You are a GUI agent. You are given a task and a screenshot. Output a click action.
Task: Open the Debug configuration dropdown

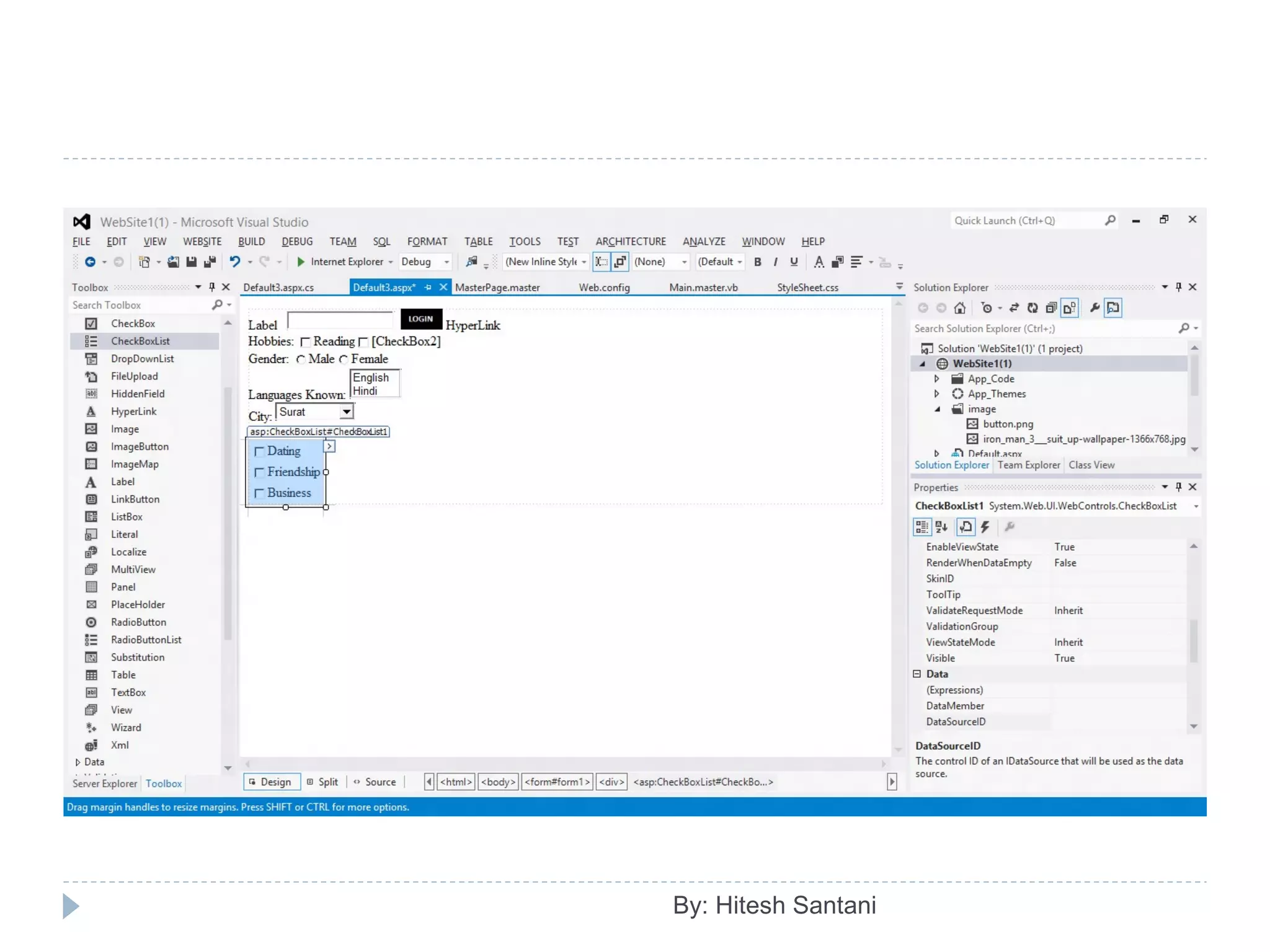pos(446,262)
